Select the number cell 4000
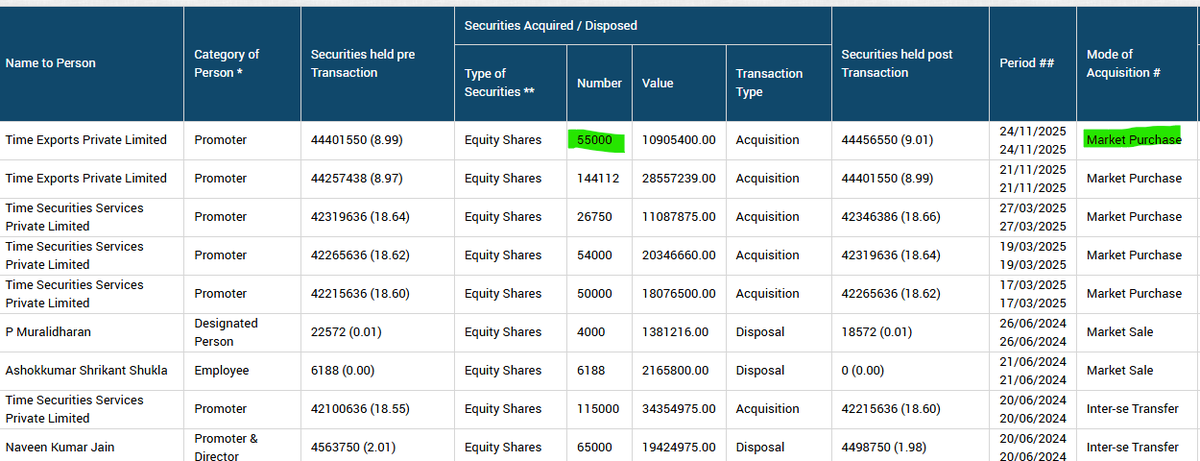Screen dimensions: 1200x461 [x=591, y=331]
